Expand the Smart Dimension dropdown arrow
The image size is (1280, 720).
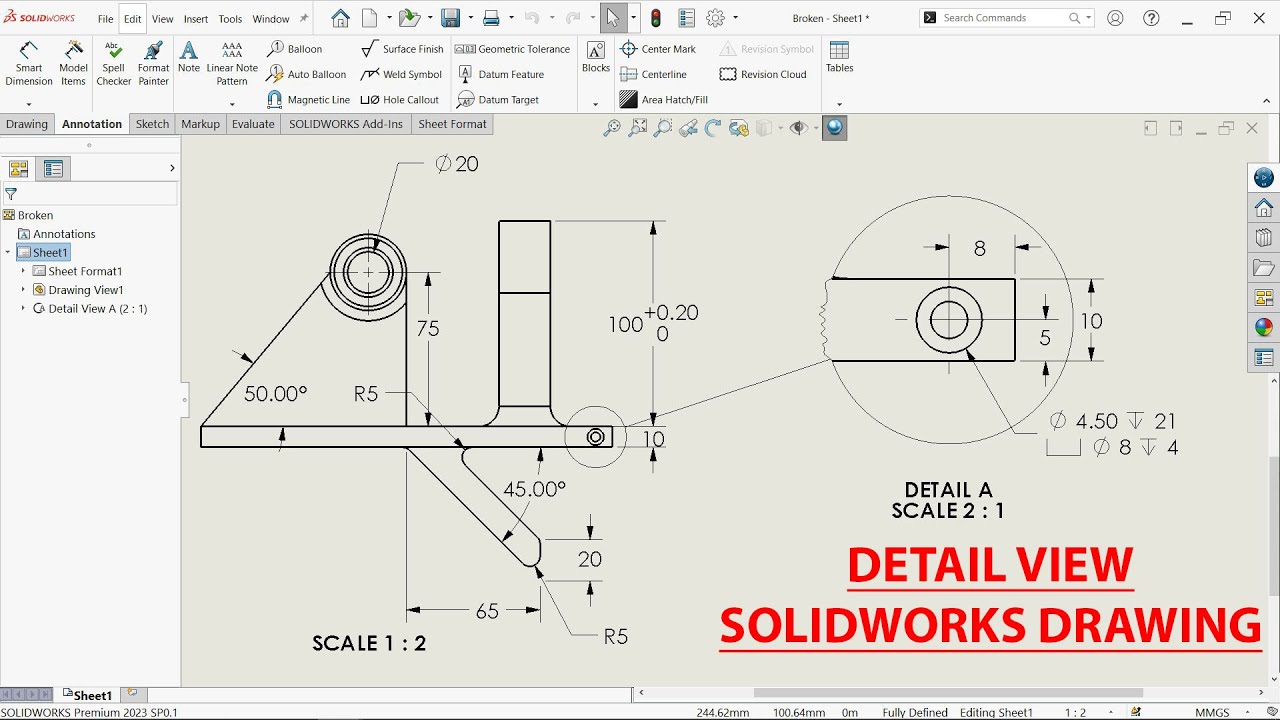[x=29, y=104]
